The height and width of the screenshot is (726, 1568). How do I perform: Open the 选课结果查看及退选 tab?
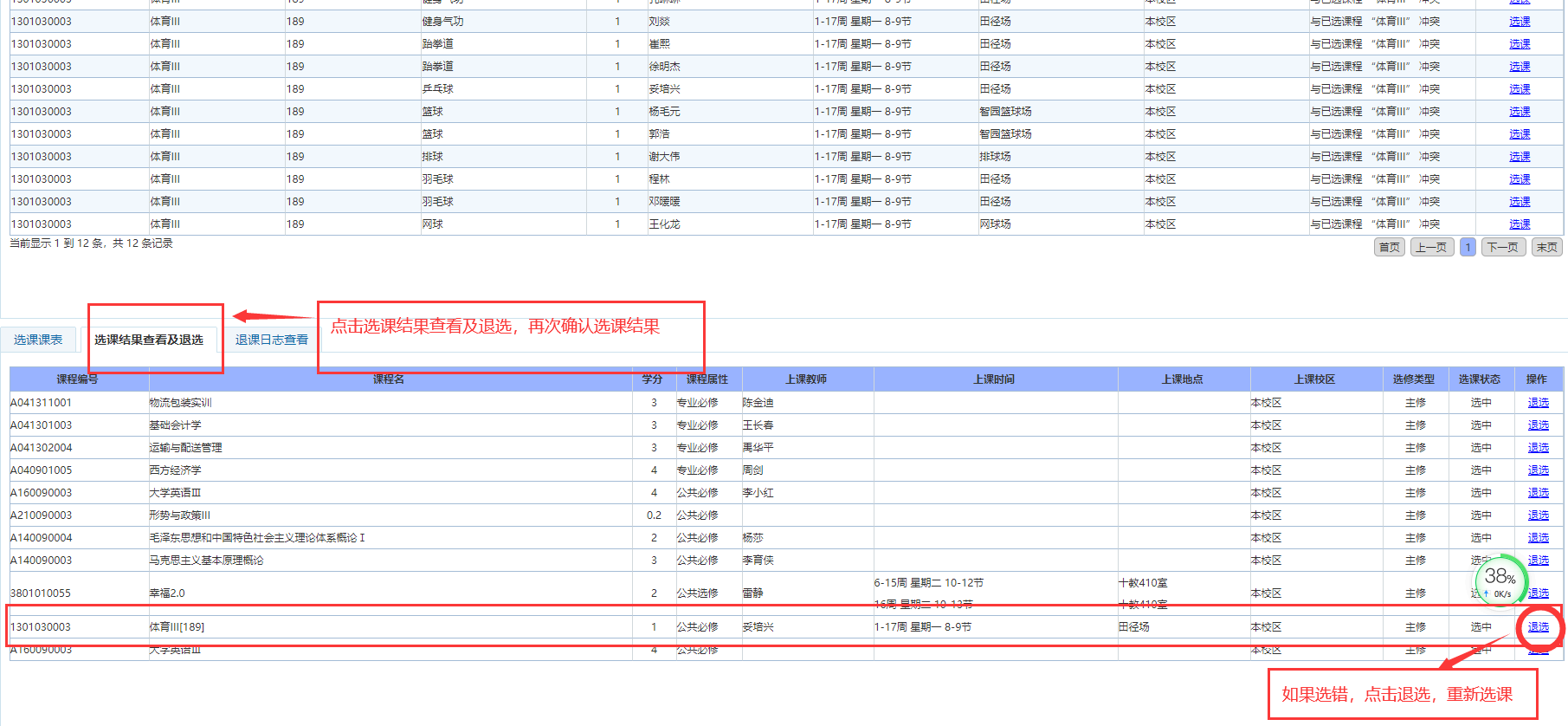149,340
